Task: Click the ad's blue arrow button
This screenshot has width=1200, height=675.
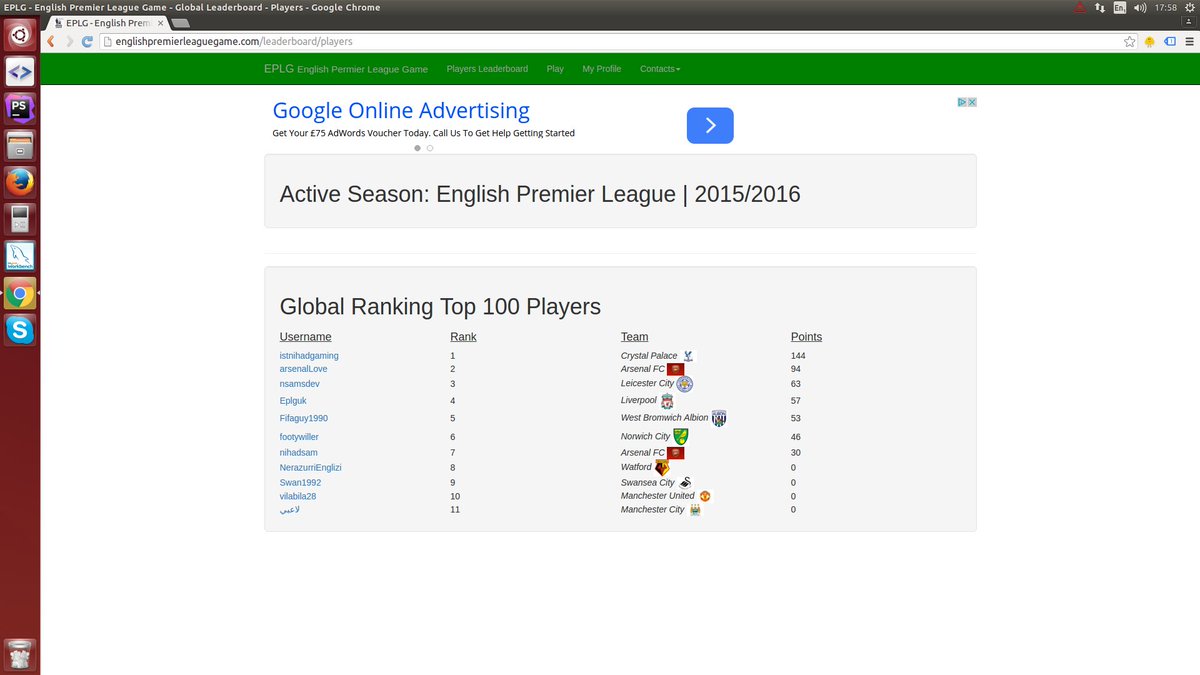Action: point(710,125)
